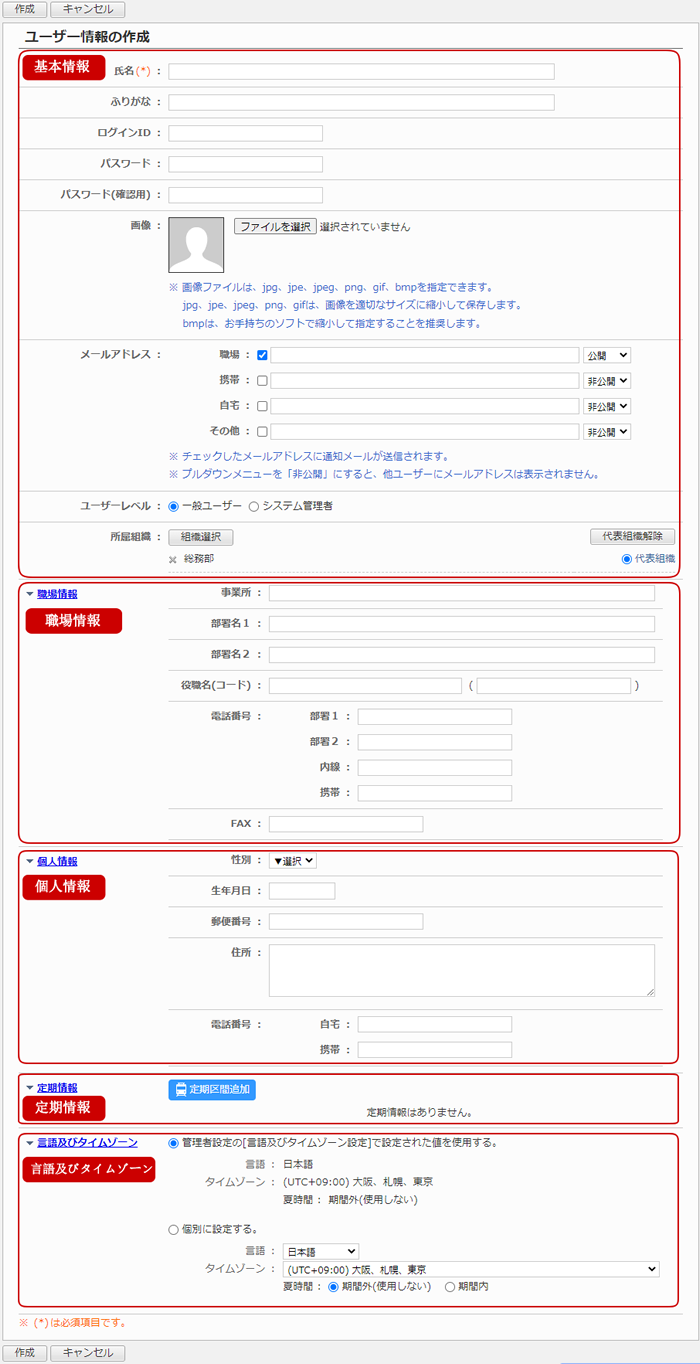
Task: Open the その他 email visibility dropdown
Action: click(x=606, y=433)
